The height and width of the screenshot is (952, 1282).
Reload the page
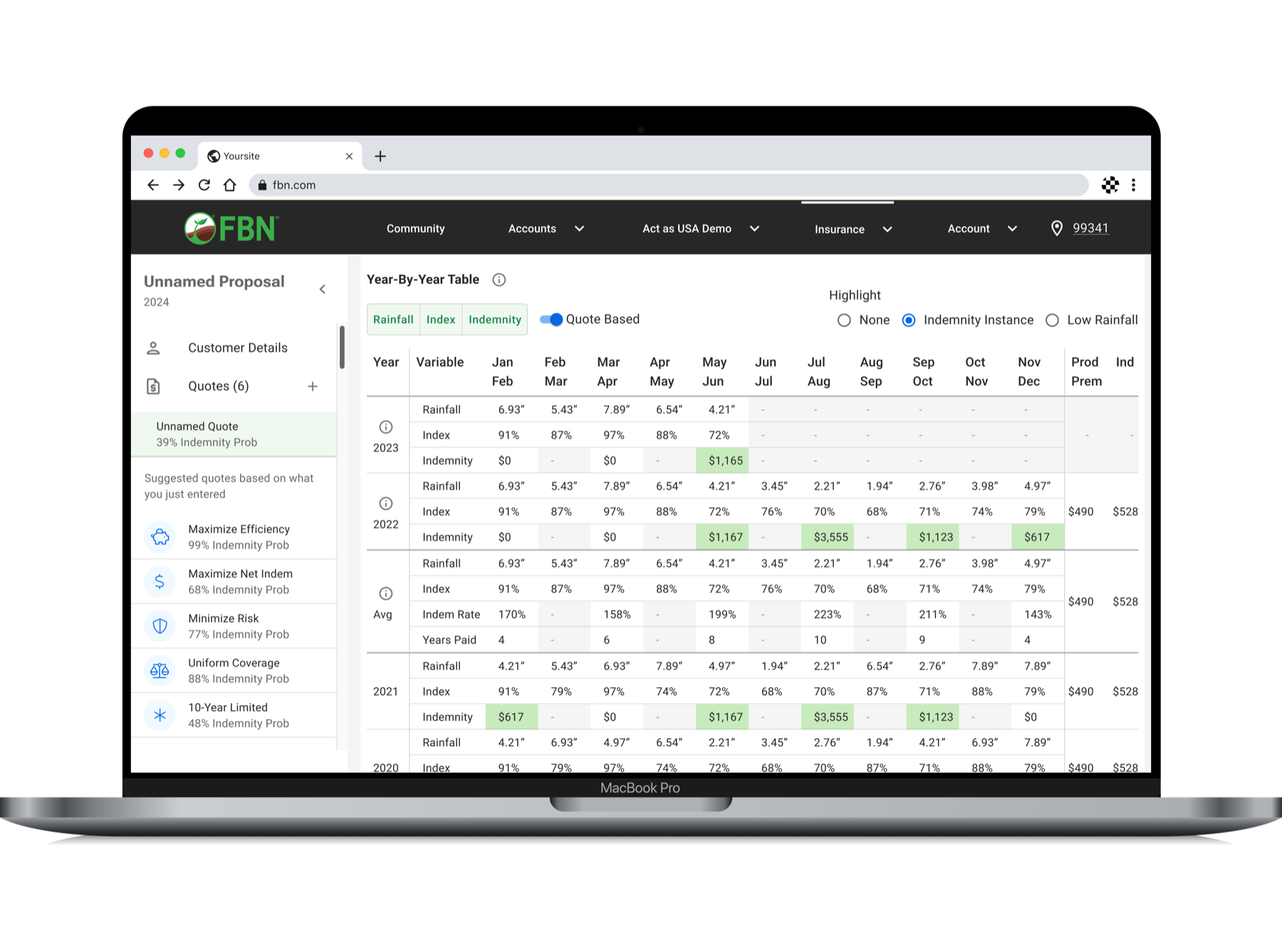(x=204, y=185)
